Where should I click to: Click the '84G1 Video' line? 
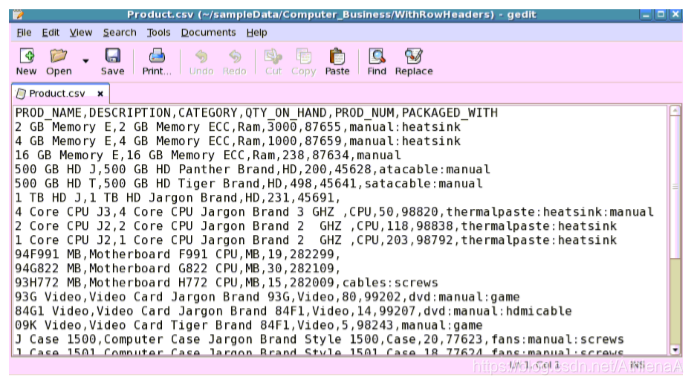(293, 311)
